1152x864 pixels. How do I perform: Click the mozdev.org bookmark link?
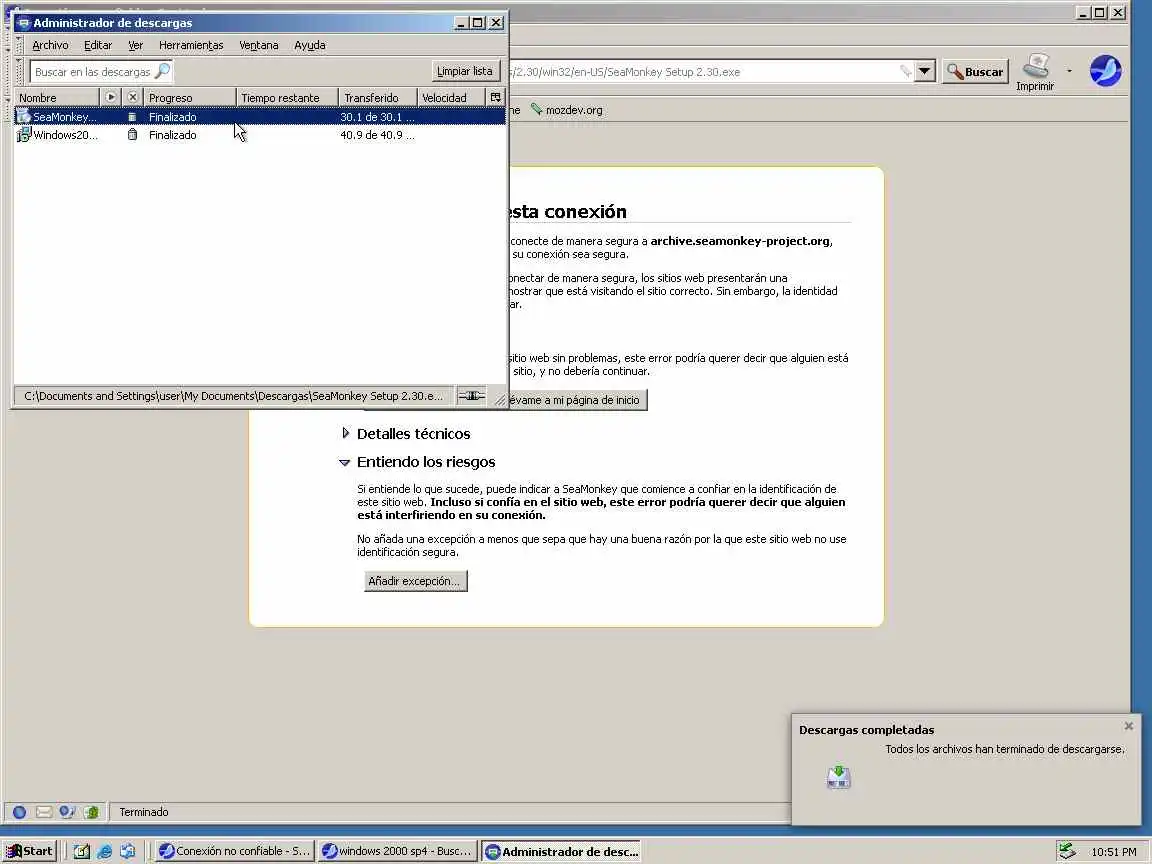(x=574, y=110)
